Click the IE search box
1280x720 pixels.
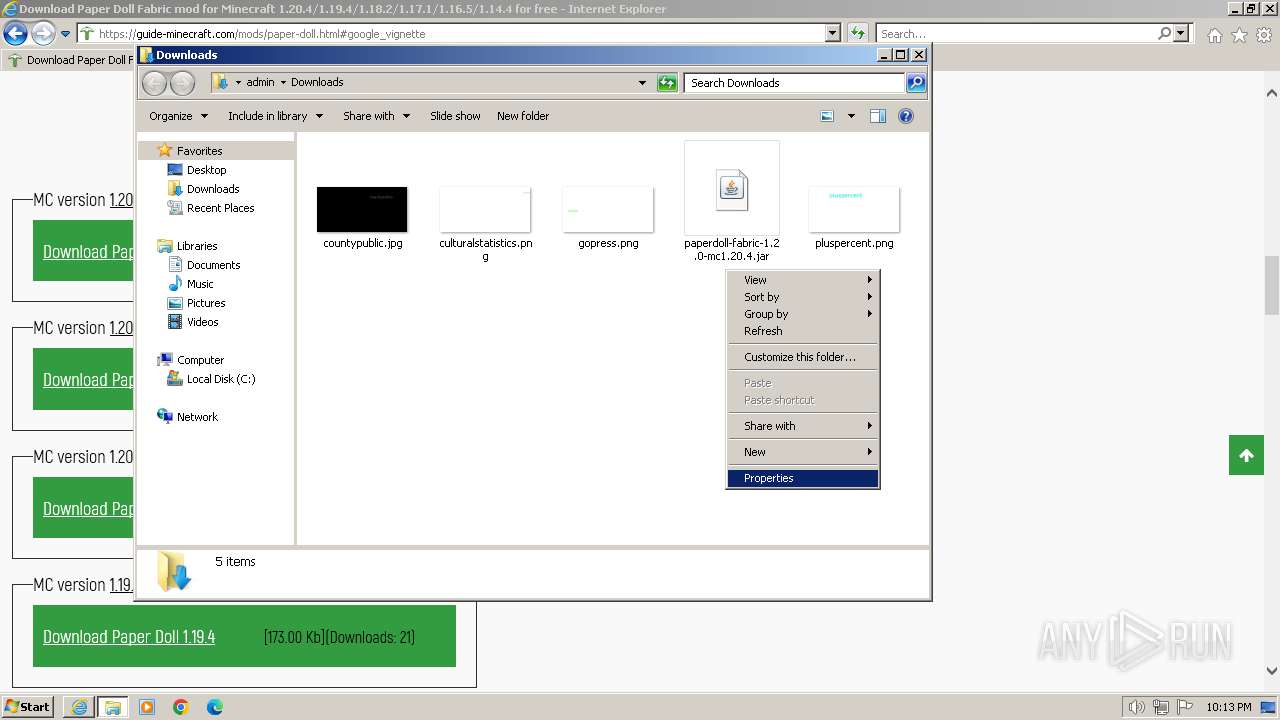pos(1017,33)
